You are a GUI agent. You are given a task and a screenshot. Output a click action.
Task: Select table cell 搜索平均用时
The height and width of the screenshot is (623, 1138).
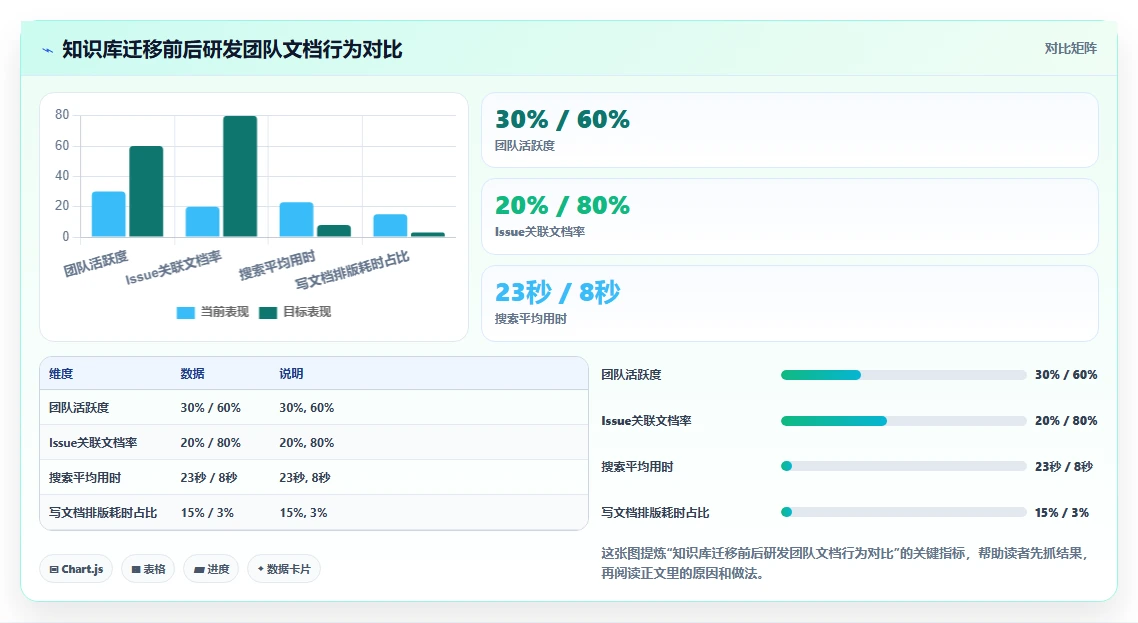click(x=85, y=478)
